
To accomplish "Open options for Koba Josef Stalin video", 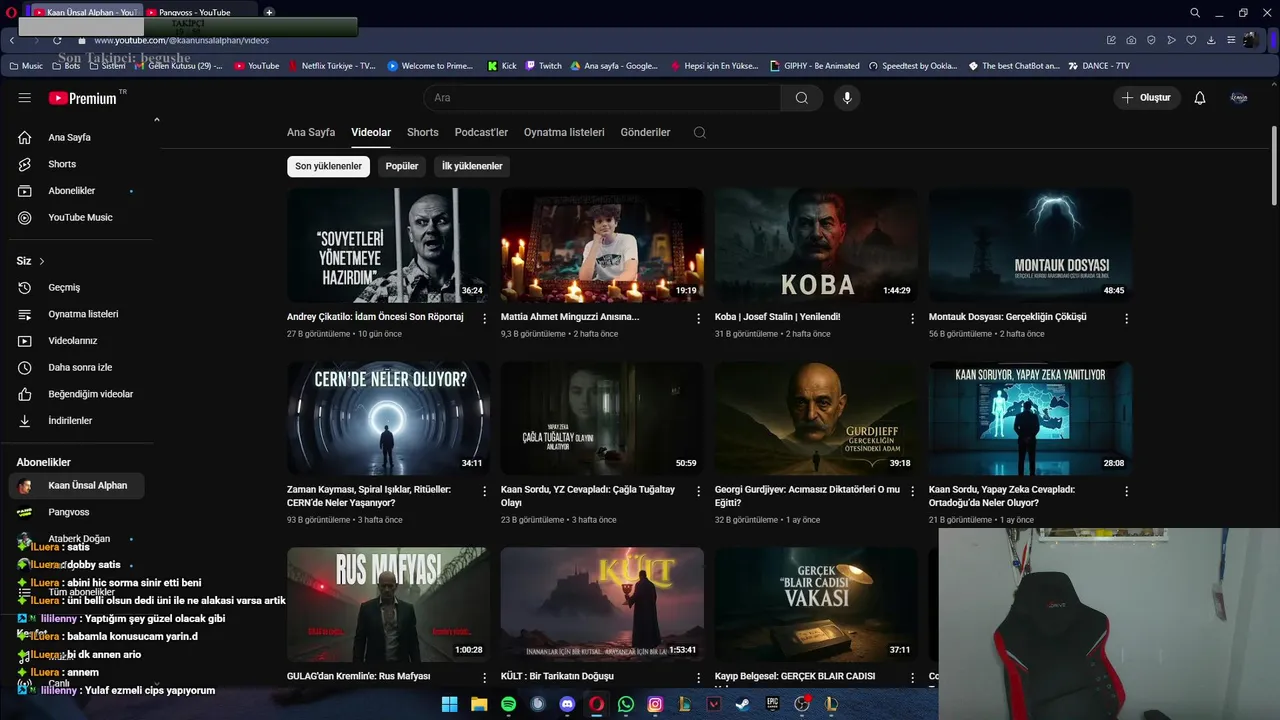I will click(x=912, y=318).
